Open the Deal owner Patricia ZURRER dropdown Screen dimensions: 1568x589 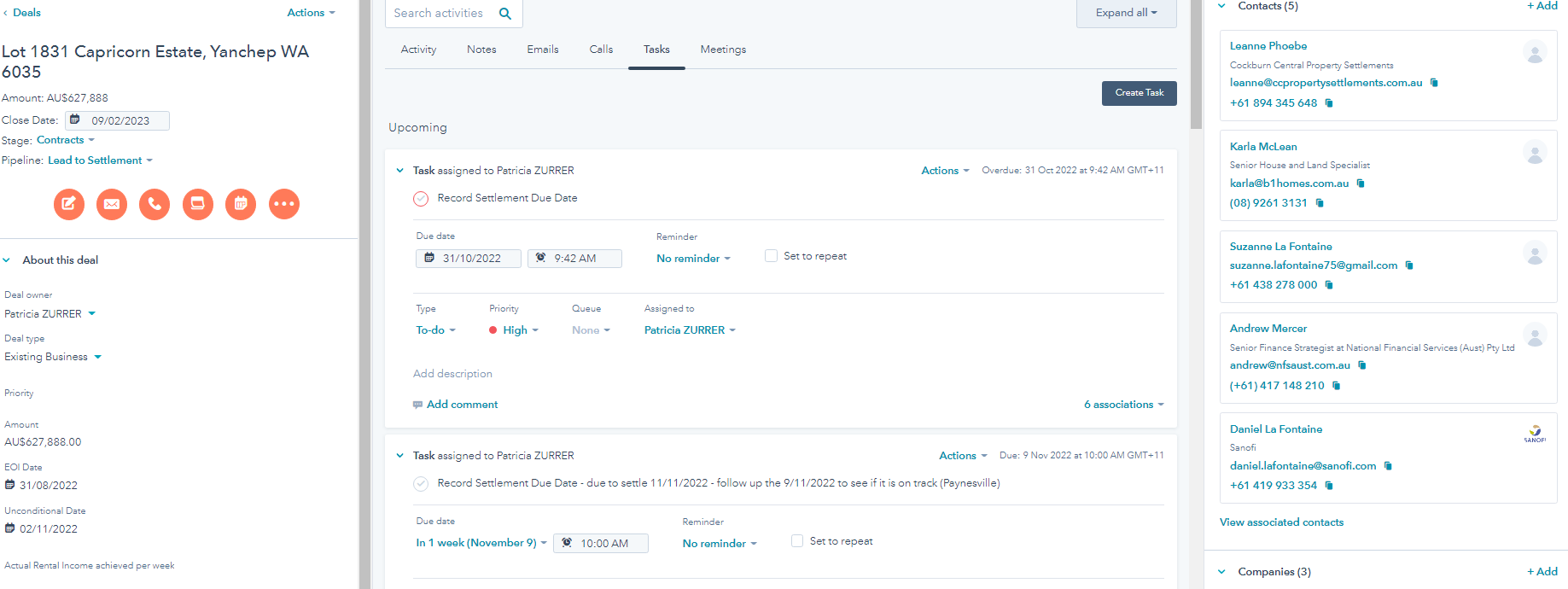point(50,314)
